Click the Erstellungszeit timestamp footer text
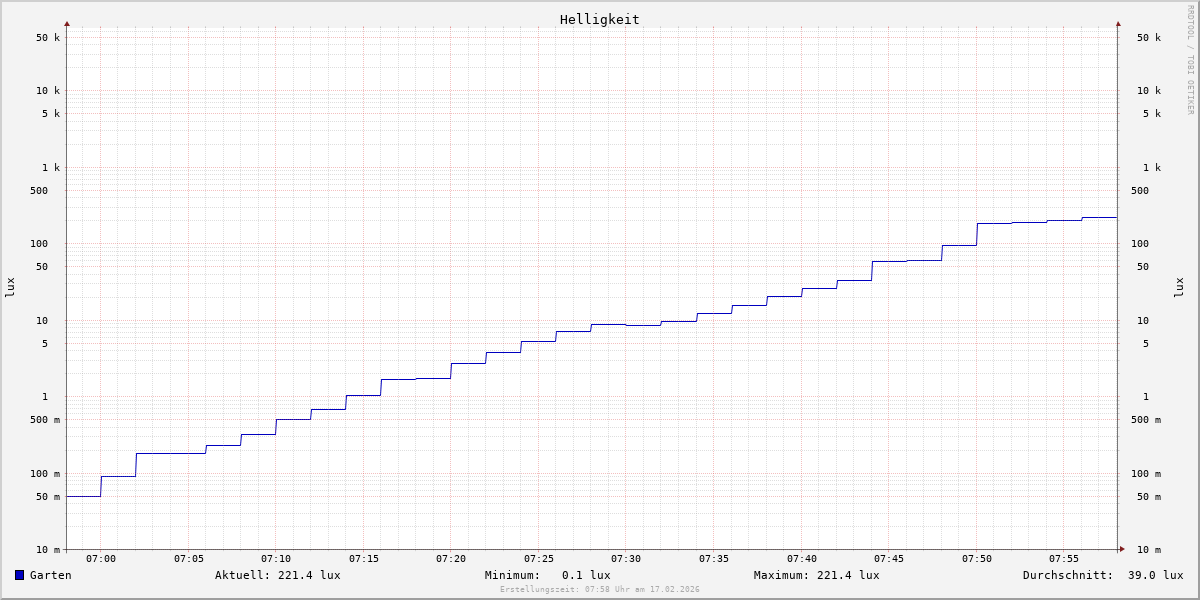Viewport: 1200px width, 600px height. 599,590
